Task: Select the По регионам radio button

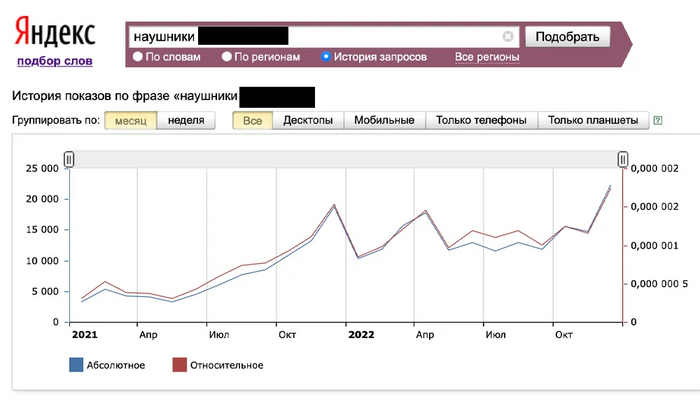Action: click(x=227, y=57)
